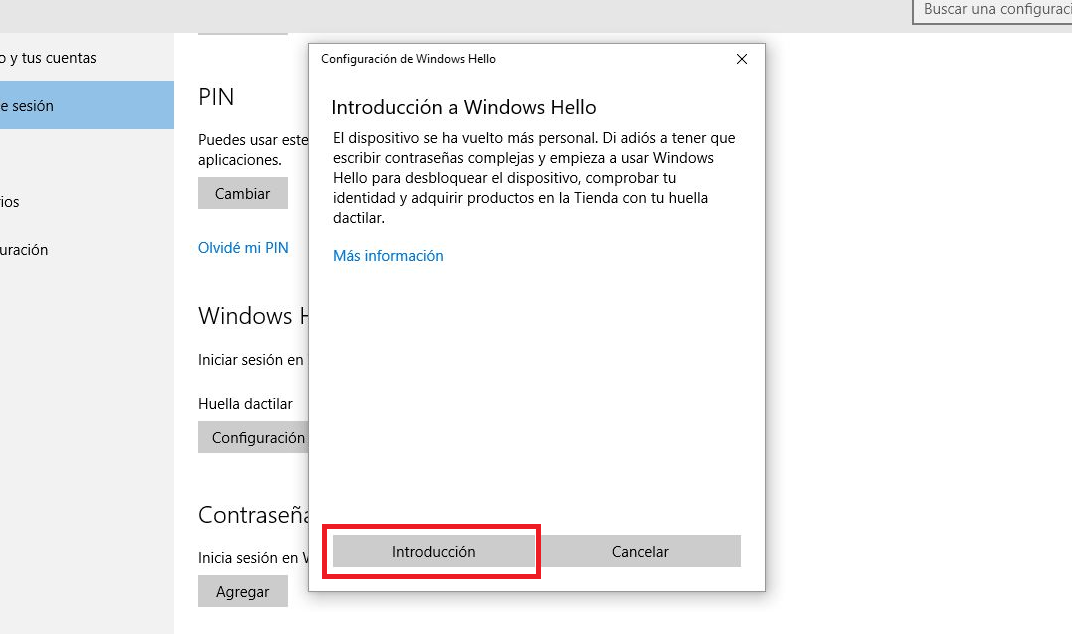Viewport: 1072px width, 634px height.
Task: Open the tus cuentas sidebar item
Action: coord(87,58)
